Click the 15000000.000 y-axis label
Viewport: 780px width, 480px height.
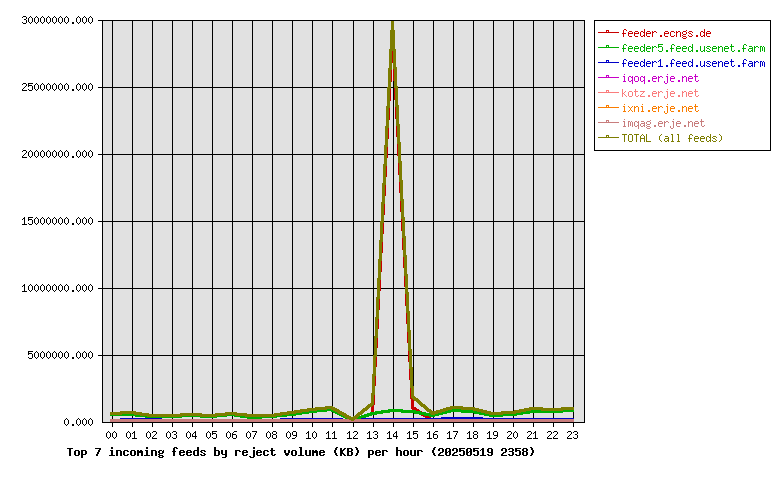[57, 221]
